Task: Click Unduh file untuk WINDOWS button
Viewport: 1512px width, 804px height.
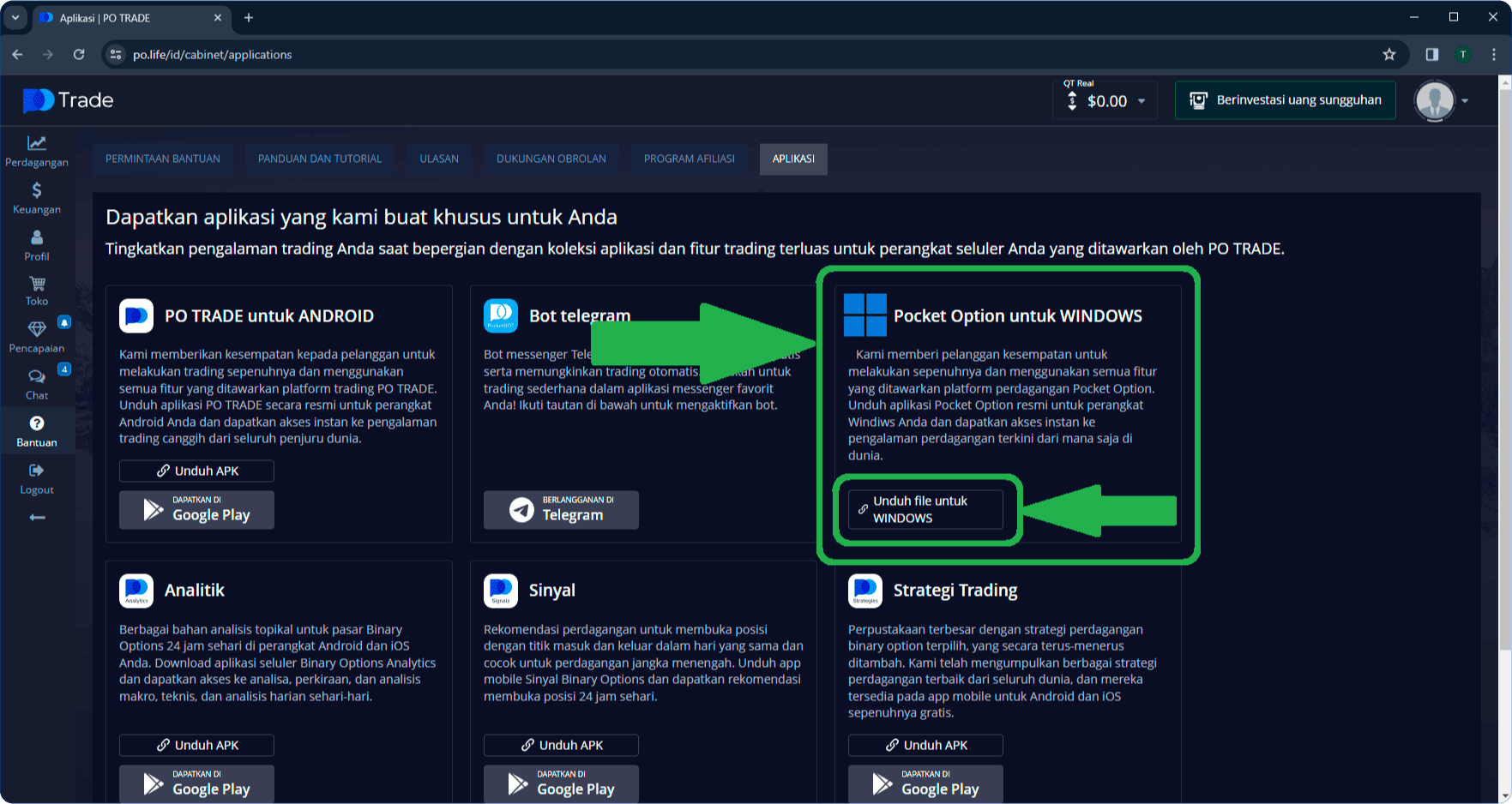Action: (x=925, y=509)
